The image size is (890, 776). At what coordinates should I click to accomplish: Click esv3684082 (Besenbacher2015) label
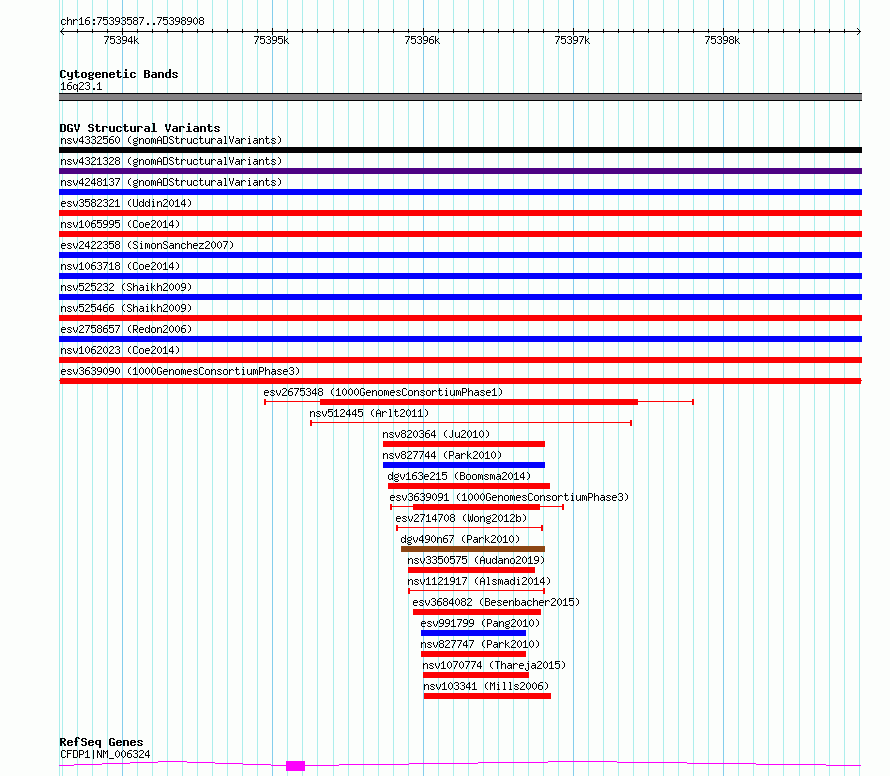coord(496,602)
